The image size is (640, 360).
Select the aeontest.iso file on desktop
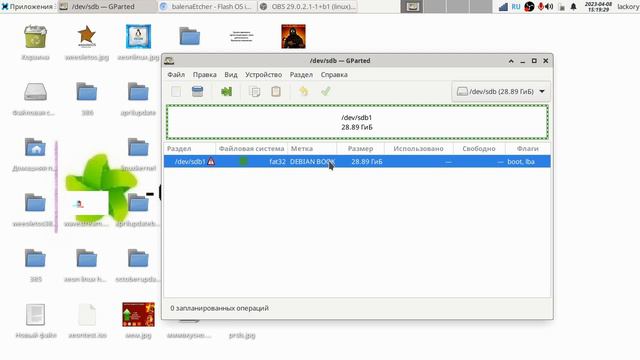tap(87, 314)
